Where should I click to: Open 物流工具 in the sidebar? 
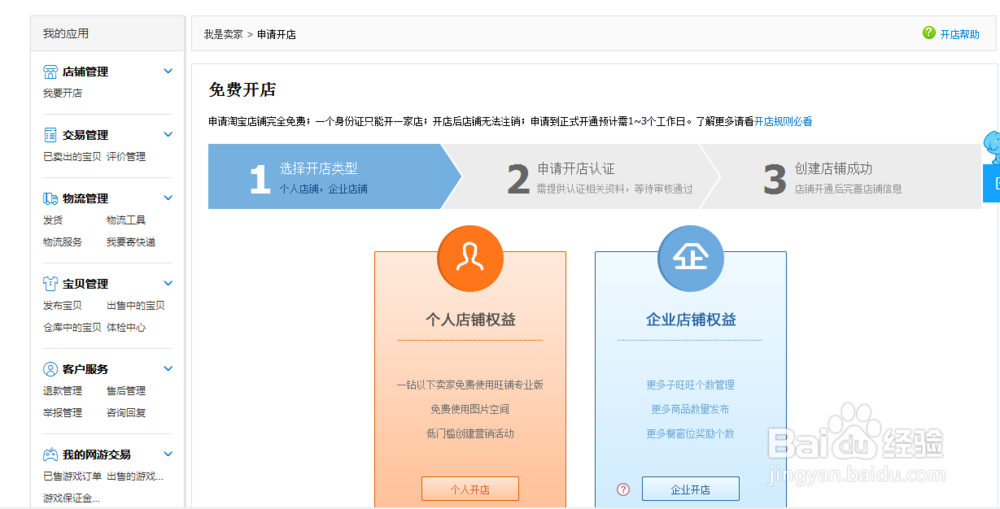(x=126, y=220)
